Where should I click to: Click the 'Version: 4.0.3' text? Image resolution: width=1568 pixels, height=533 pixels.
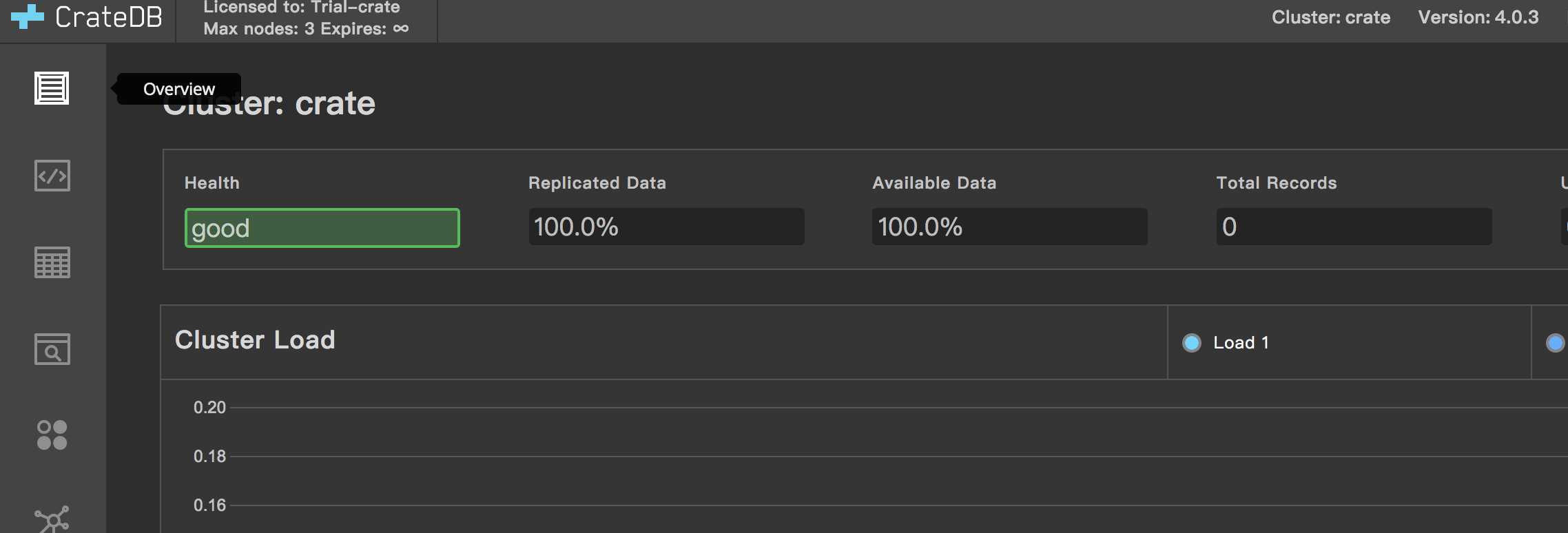click(x=1478, y=17)
